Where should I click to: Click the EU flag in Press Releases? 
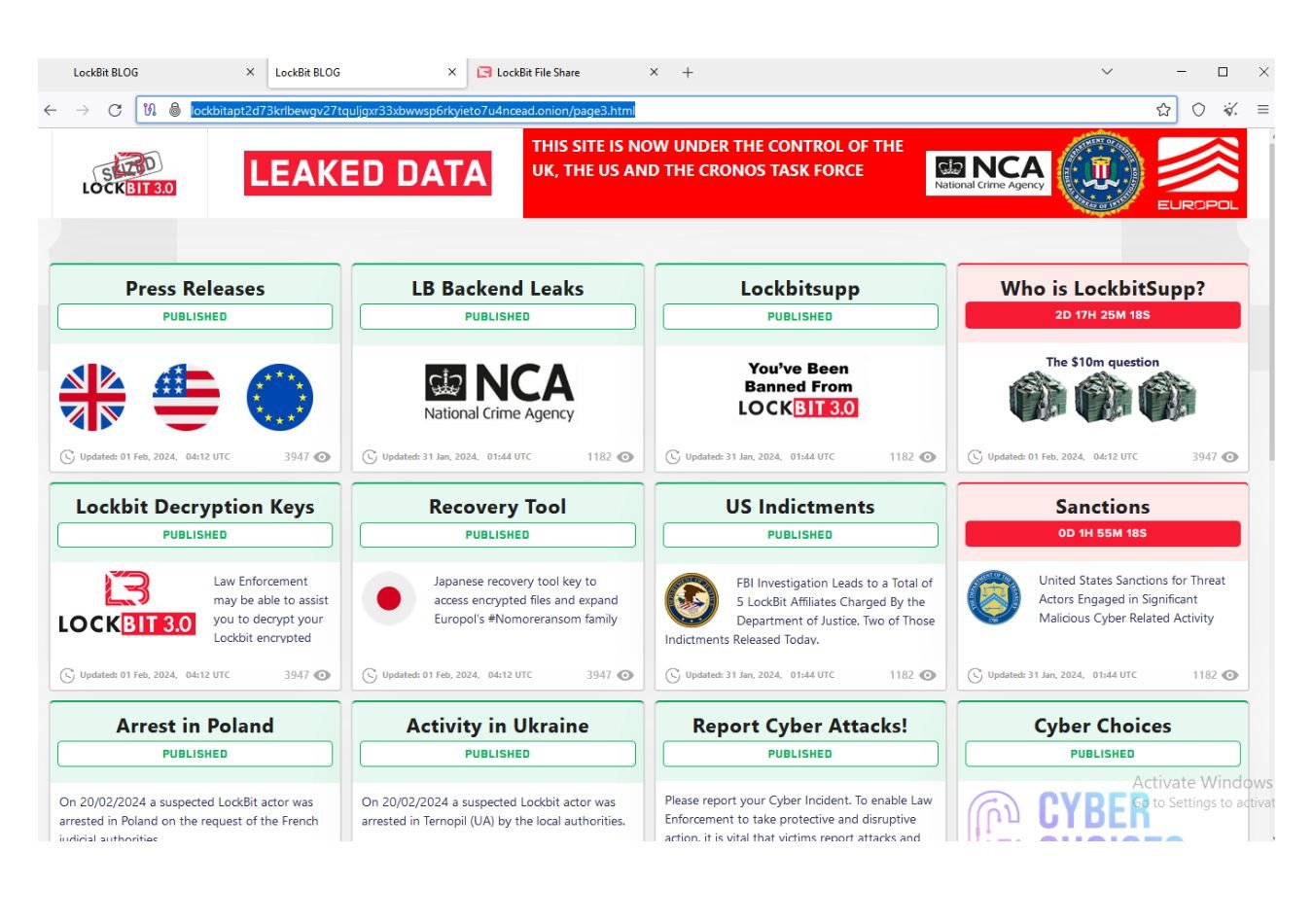280,397
